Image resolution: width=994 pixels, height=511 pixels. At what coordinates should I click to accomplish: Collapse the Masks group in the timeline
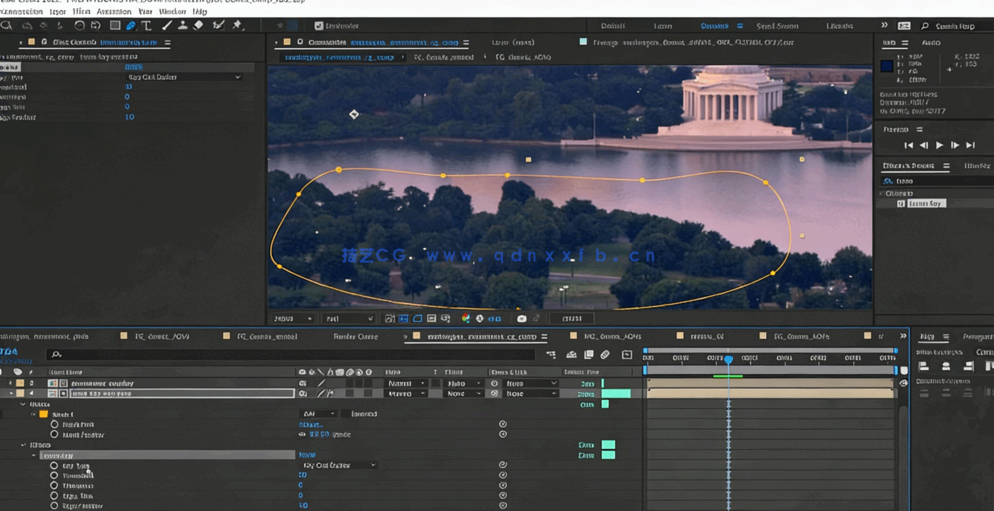[x=23, y=404]
